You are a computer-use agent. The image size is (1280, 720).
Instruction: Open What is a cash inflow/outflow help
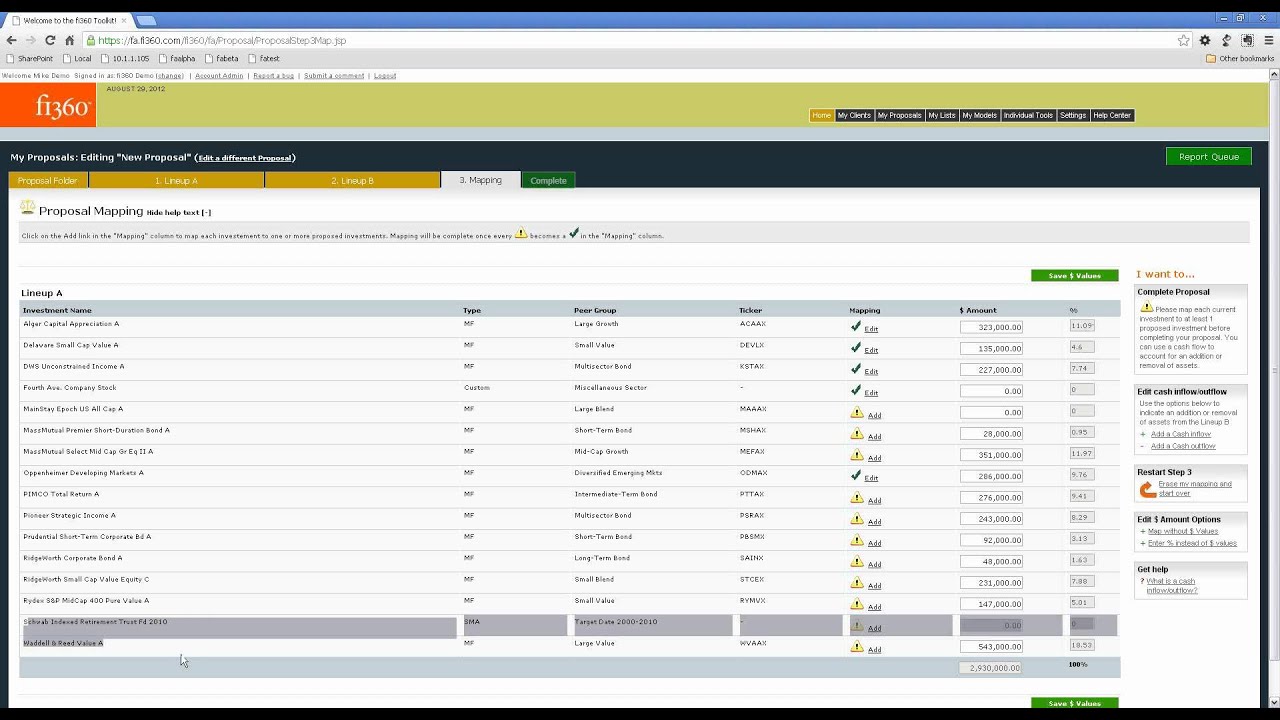[1171, 585]
